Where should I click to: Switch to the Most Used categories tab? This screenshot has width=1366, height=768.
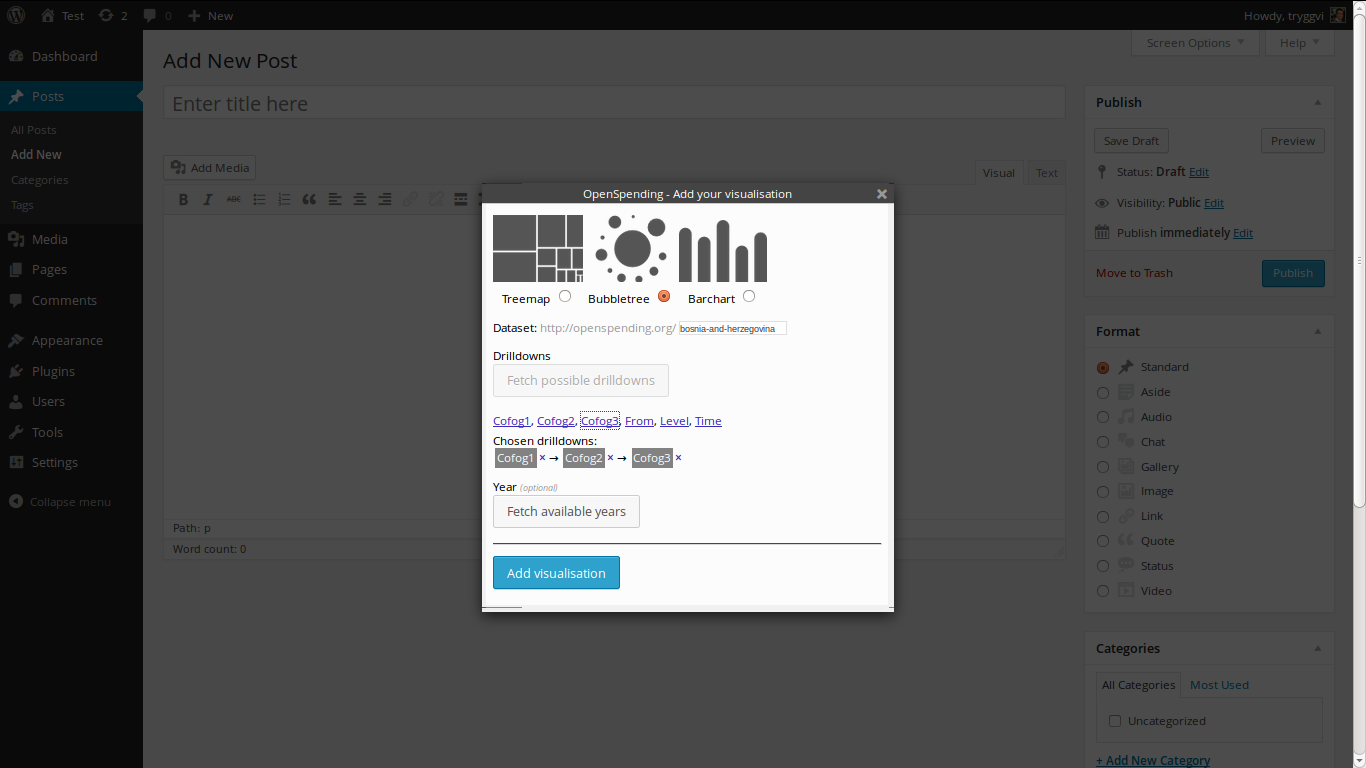[1219, 685]
